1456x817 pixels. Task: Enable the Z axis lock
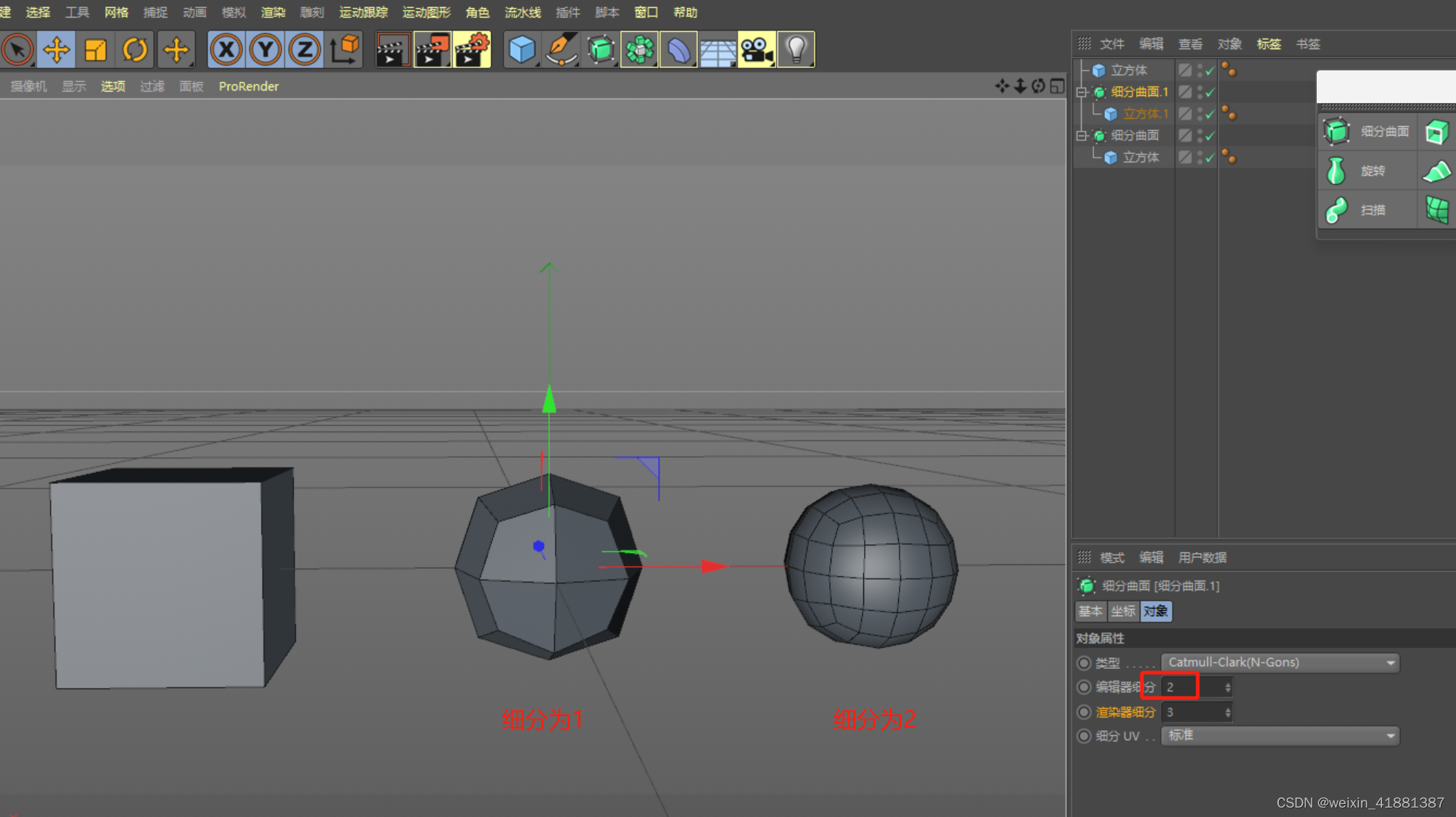click(x=304, y=49)
